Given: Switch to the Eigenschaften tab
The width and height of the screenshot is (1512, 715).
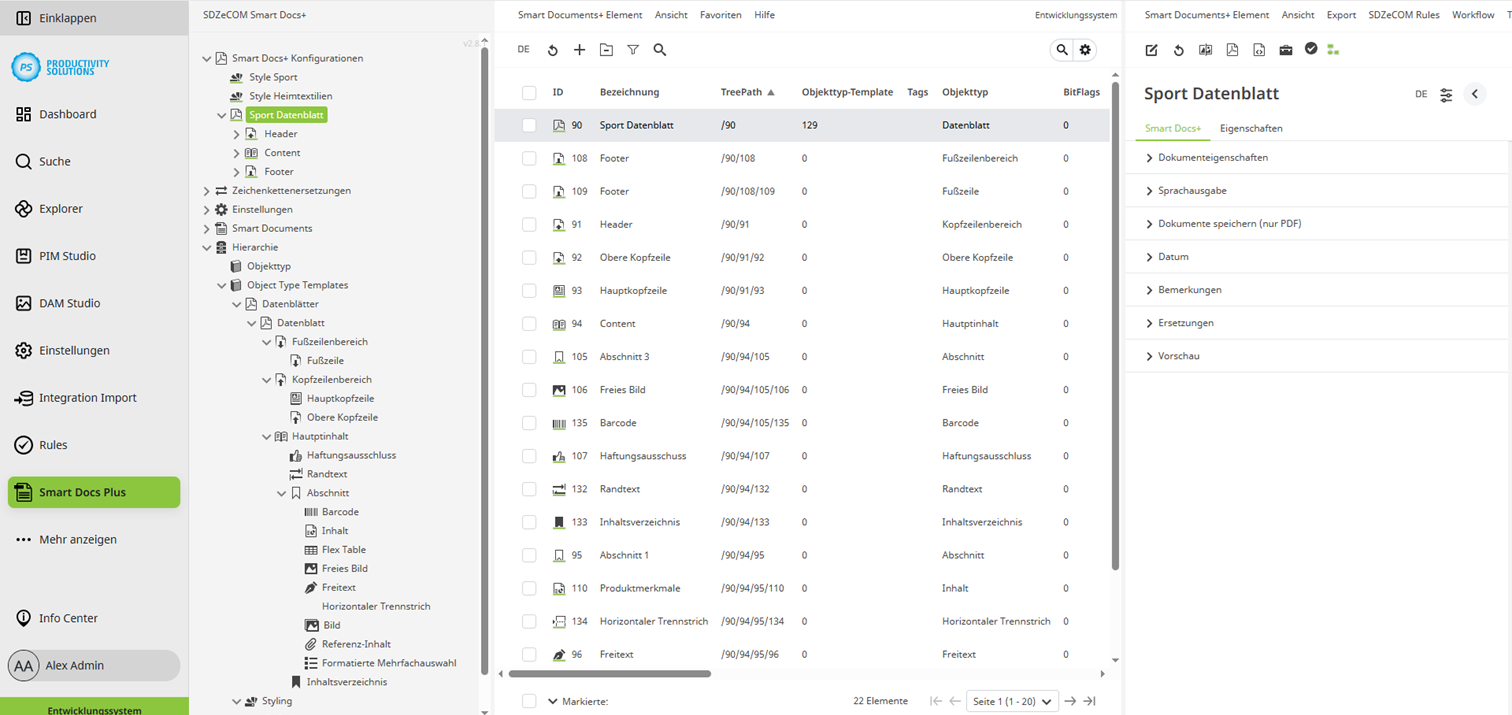Looking at the screenshot, I should [x=1251, y=128].
